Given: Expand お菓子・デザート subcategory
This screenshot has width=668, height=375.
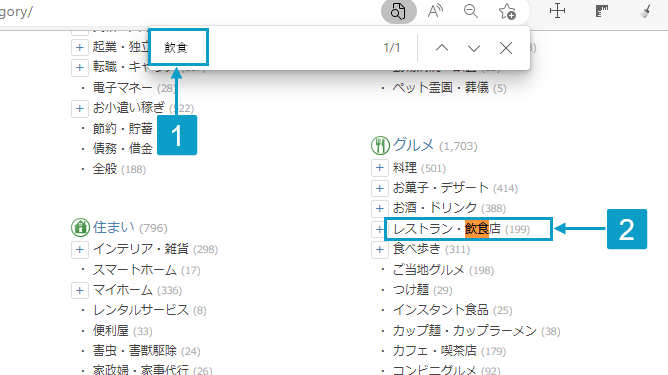Looking at the screenshot, I should pyautogui.click(x=379, y=188).
